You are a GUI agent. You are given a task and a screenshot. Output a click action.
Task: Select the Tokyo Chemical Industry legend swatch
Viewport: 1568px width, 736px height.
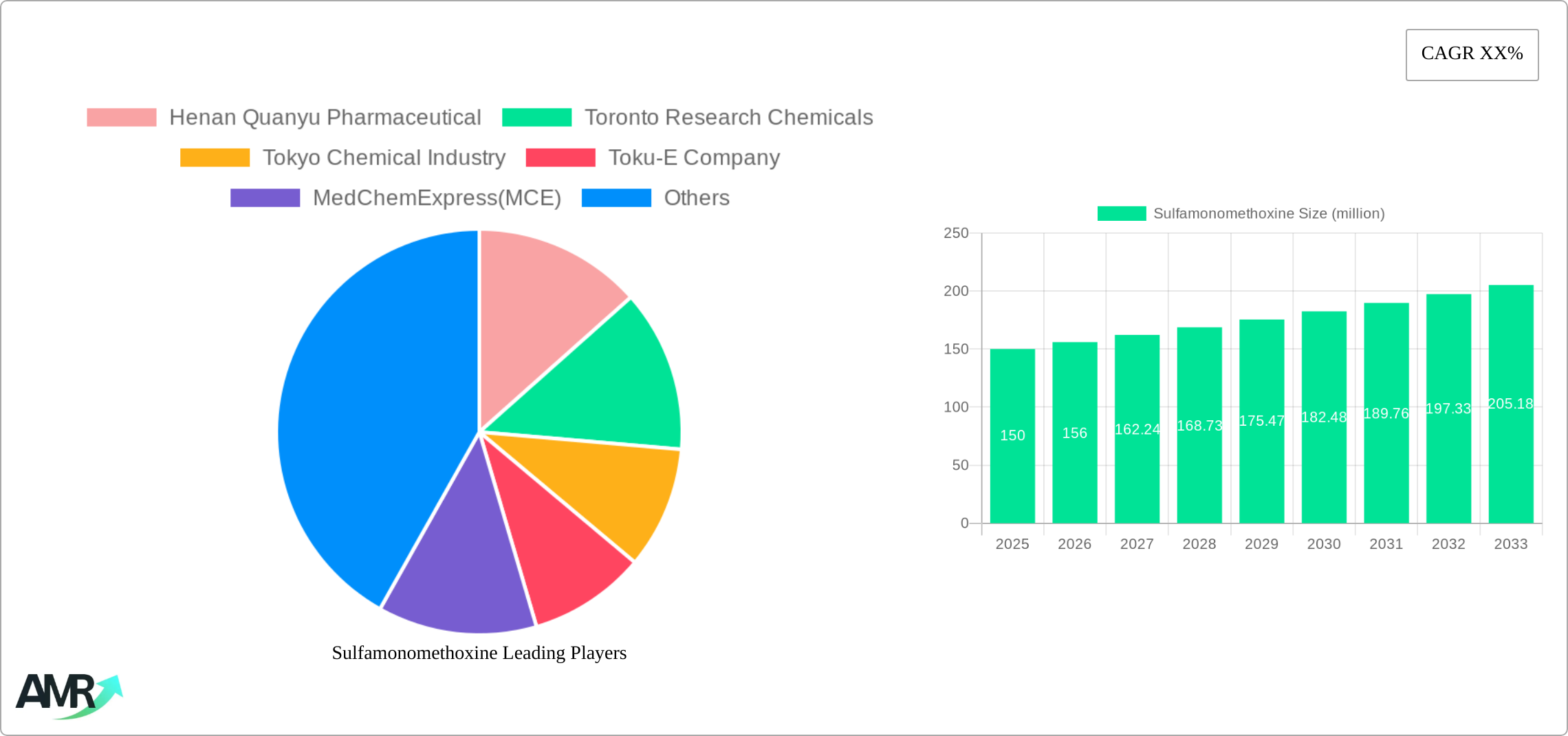[x=215, y=157]
